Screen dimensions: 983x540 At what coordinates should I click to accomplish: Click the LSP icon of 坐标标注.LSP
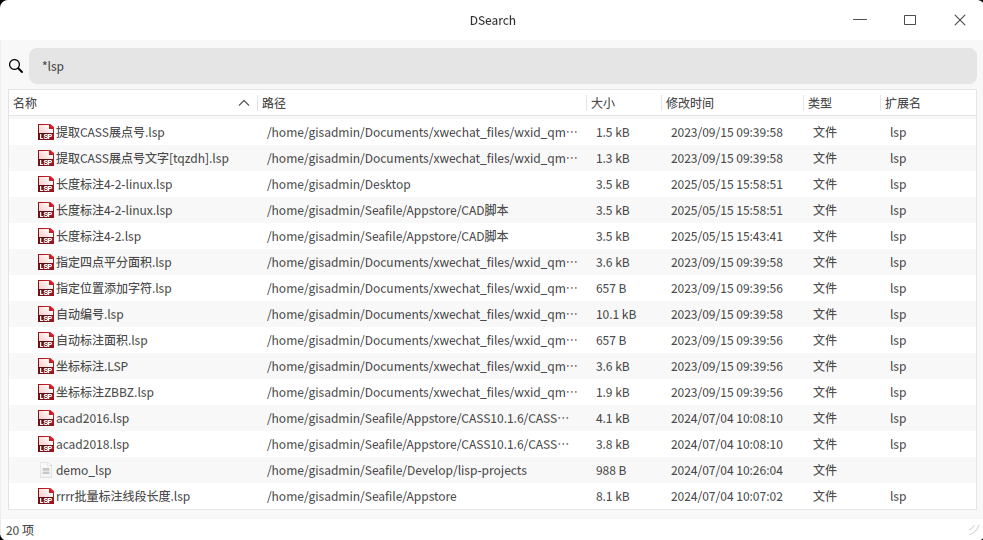46,366
